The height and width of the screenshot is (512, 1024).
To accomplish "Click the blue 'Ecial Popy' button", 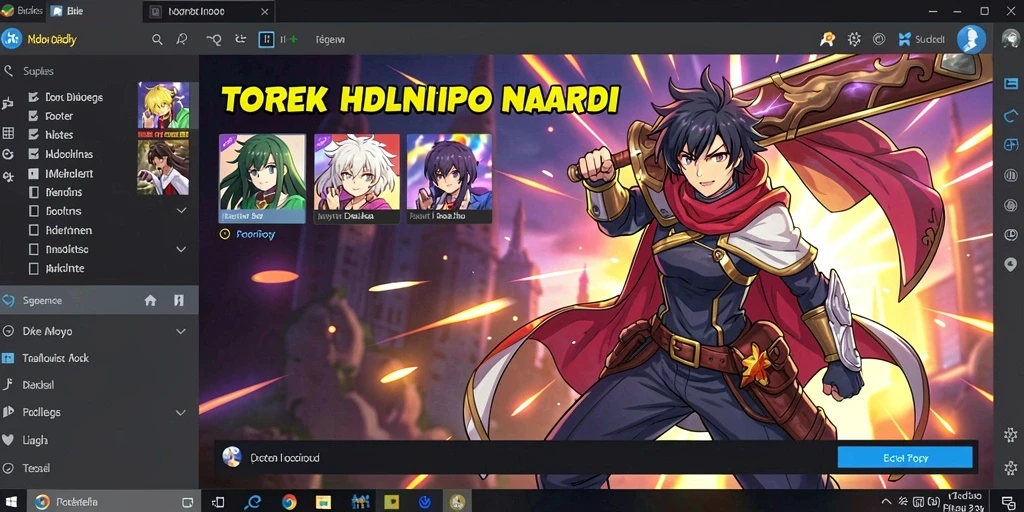I will click(905, 458).
